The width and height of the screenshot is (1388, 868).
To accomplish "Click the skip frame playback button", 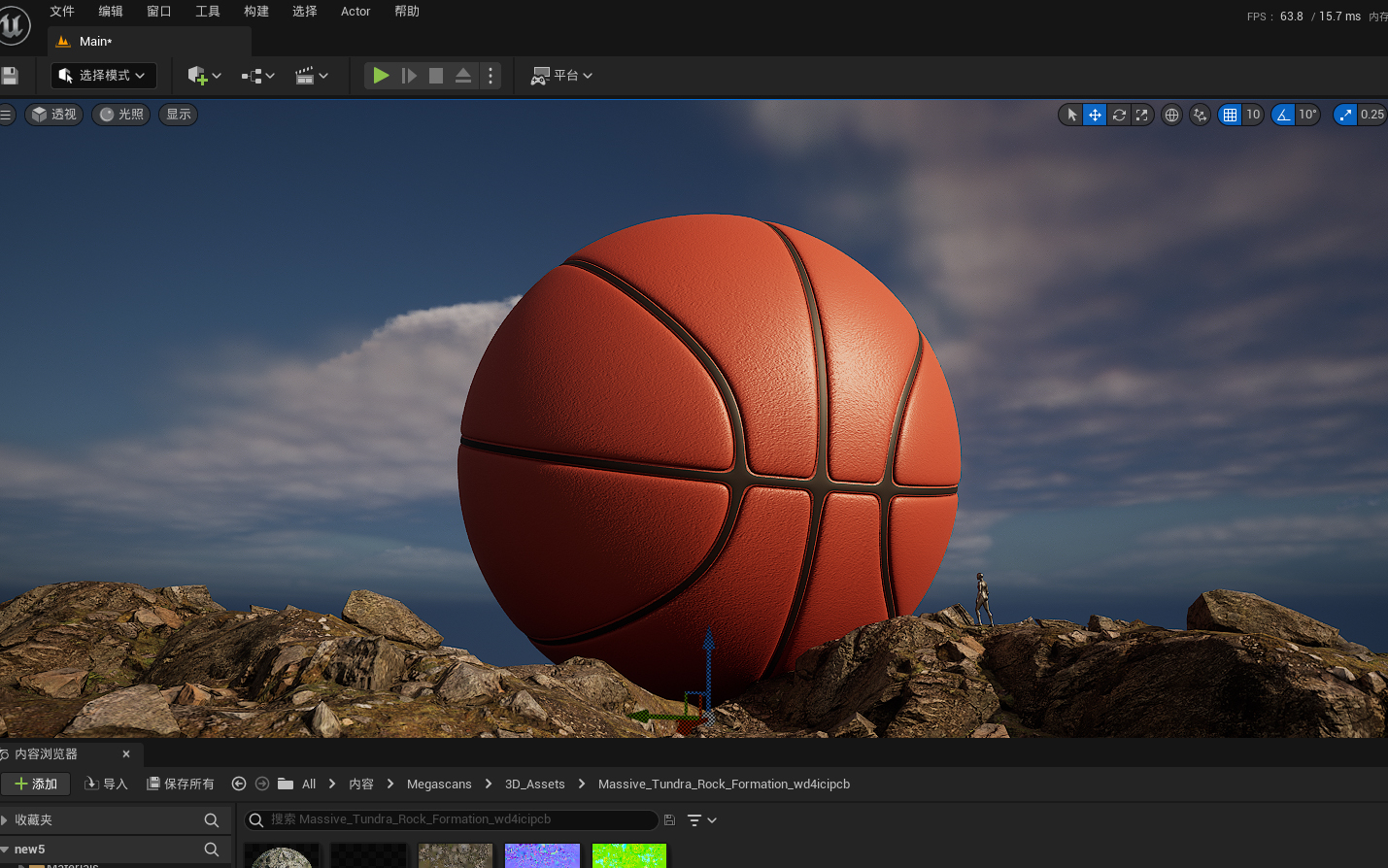I will [409, 76].
